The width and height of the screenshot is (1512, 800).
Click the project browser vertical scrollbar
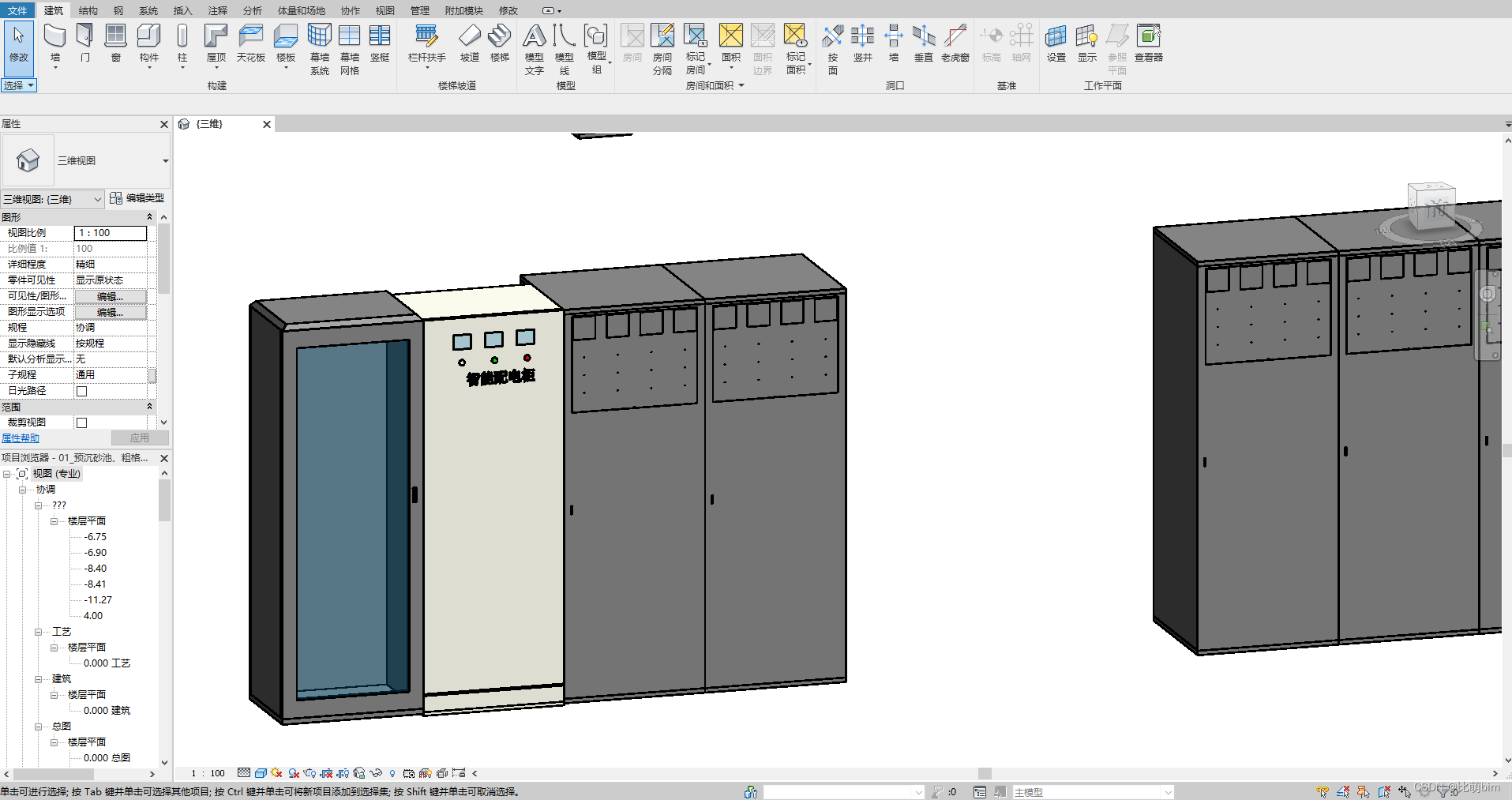164,501
